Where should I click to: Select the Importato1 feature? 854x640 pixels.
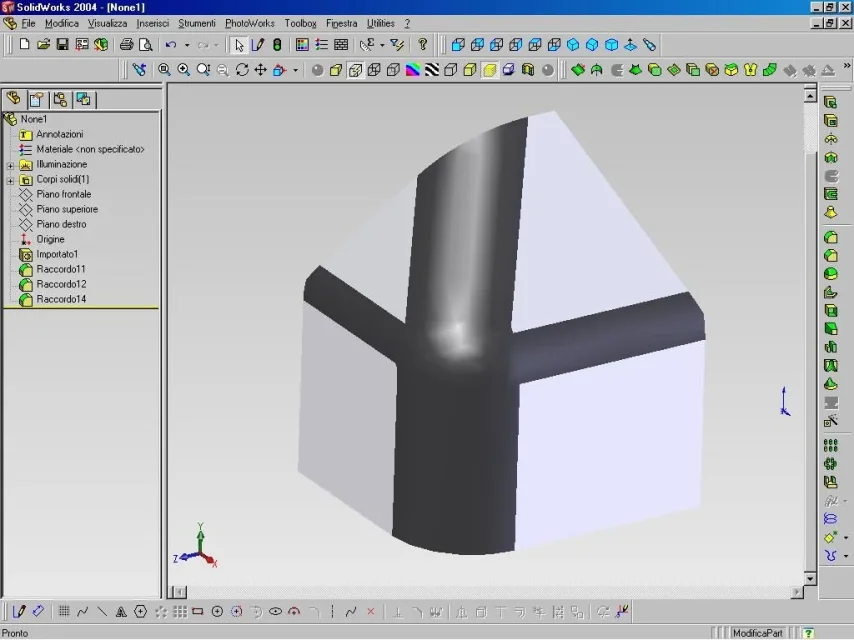pos(57,254)
